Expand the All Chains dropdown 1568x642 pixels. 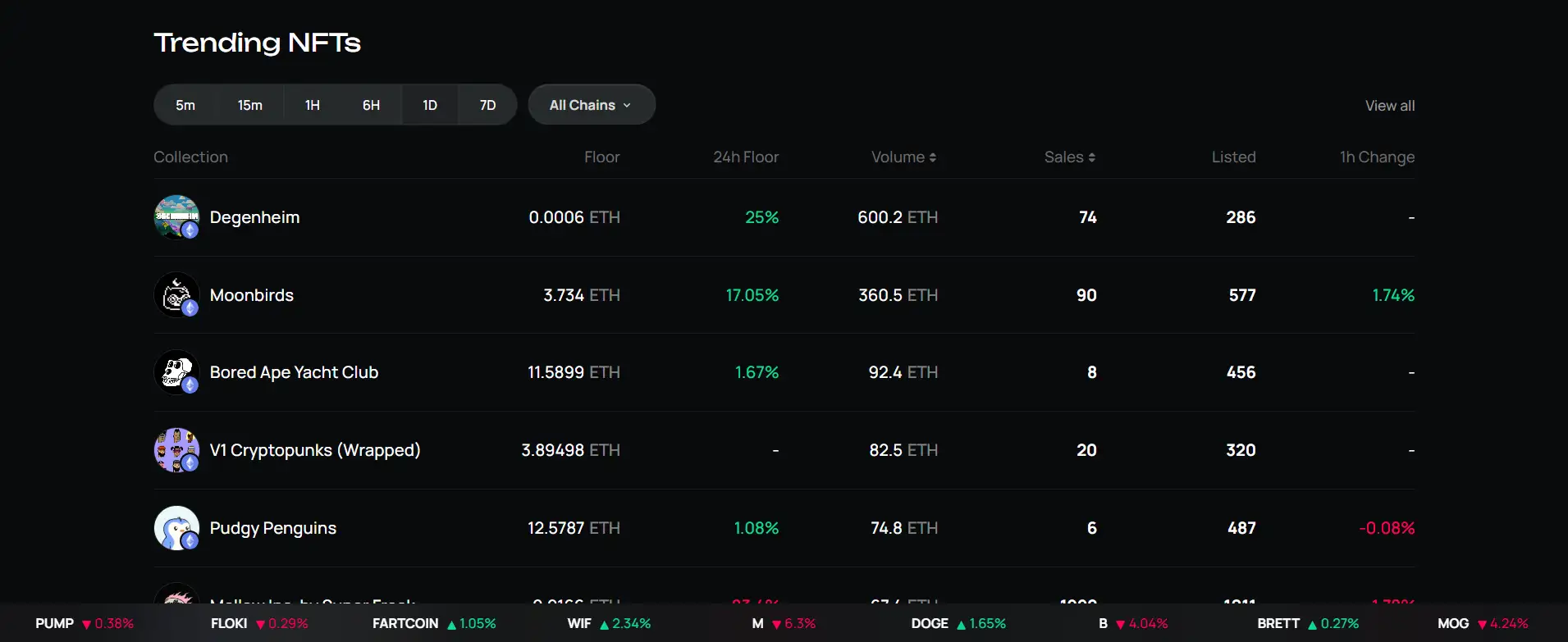[591, 105]
